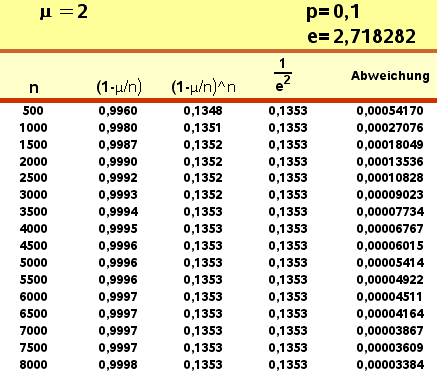Click the 1/e² fraction header
This screenshot has height=373, width=437.
tap(283, 75)
